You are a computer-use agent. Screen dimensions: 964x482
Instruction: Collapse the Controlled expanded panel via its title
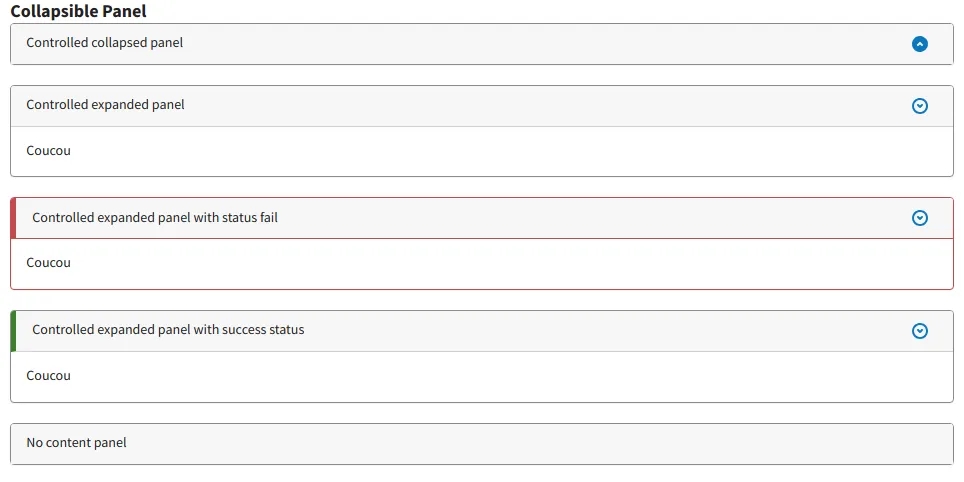tap(105, 105)
